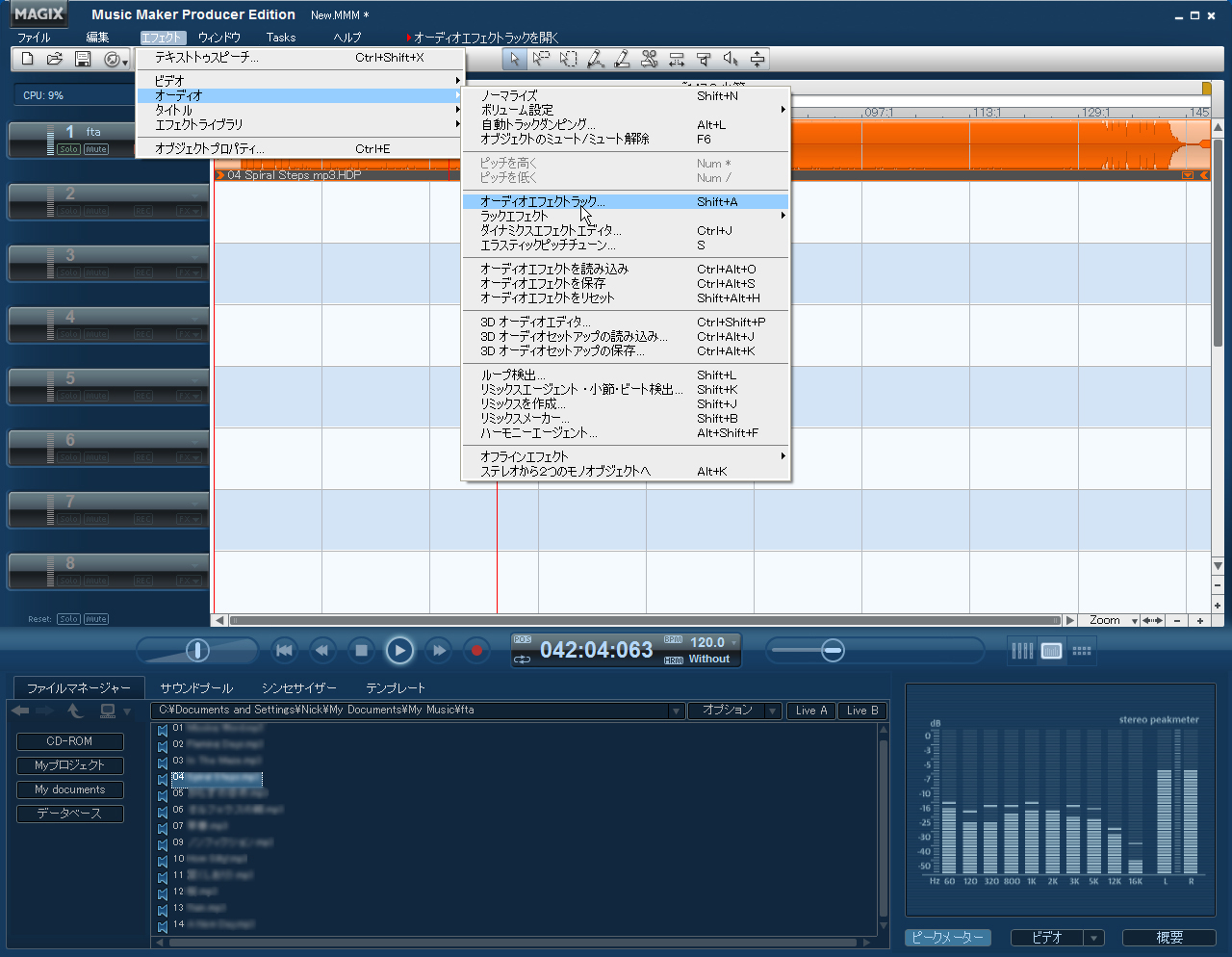Click the horizontal zoom minus button
1232x957 pixels.
(x=1177, y=621)
